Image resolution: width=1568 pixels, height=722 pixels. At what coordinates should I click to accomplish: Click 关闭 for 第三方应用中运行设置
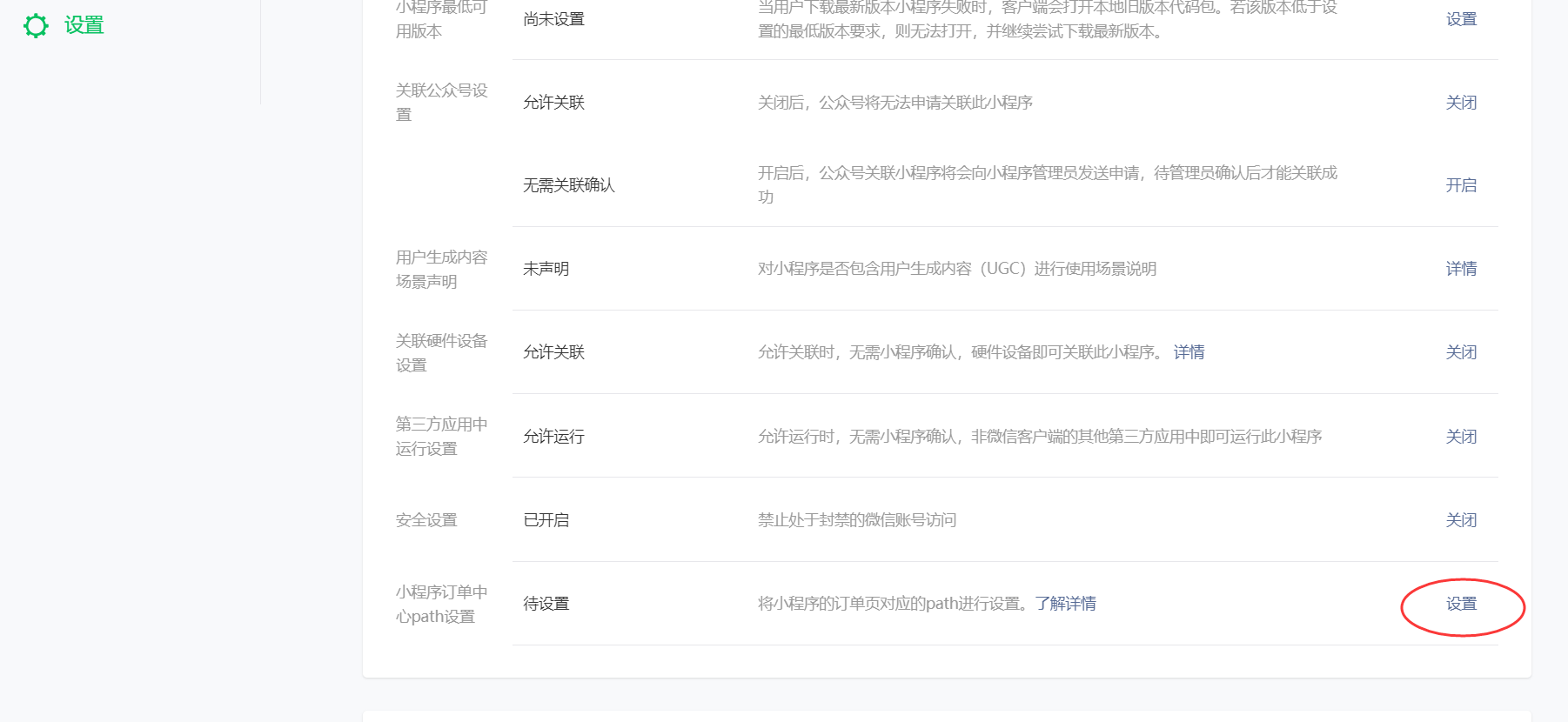tap(1461, 437)
